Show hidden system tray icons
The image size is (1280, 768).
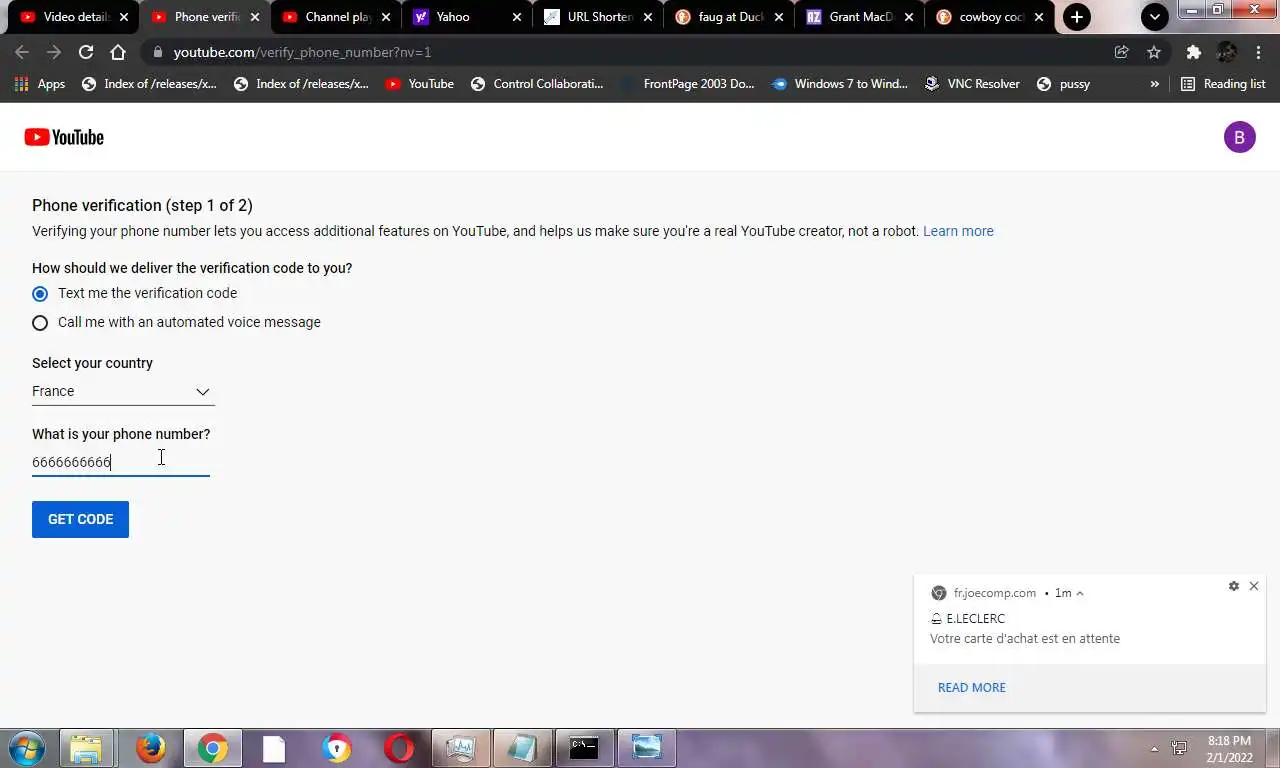coord(1155,749)
